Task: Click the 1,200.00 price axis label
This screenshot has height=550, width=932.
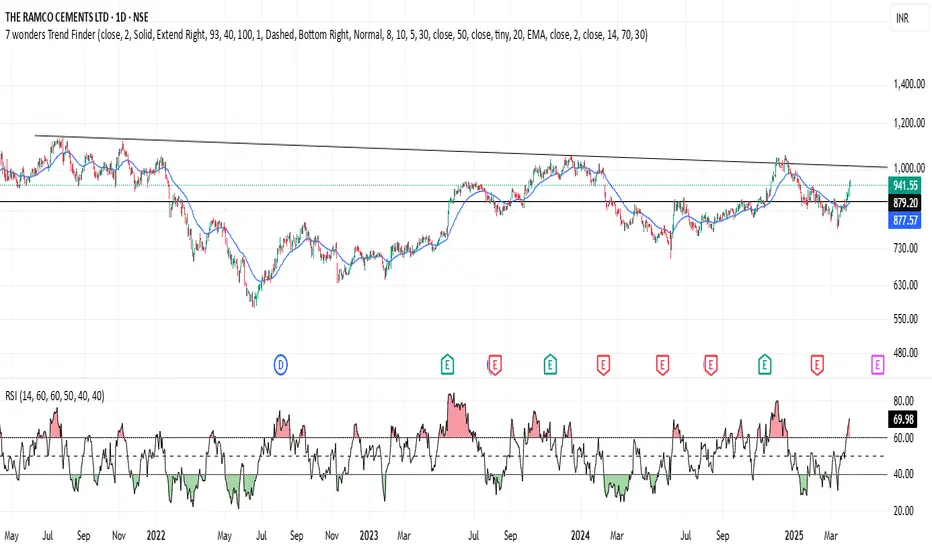Action: [909, 123]
